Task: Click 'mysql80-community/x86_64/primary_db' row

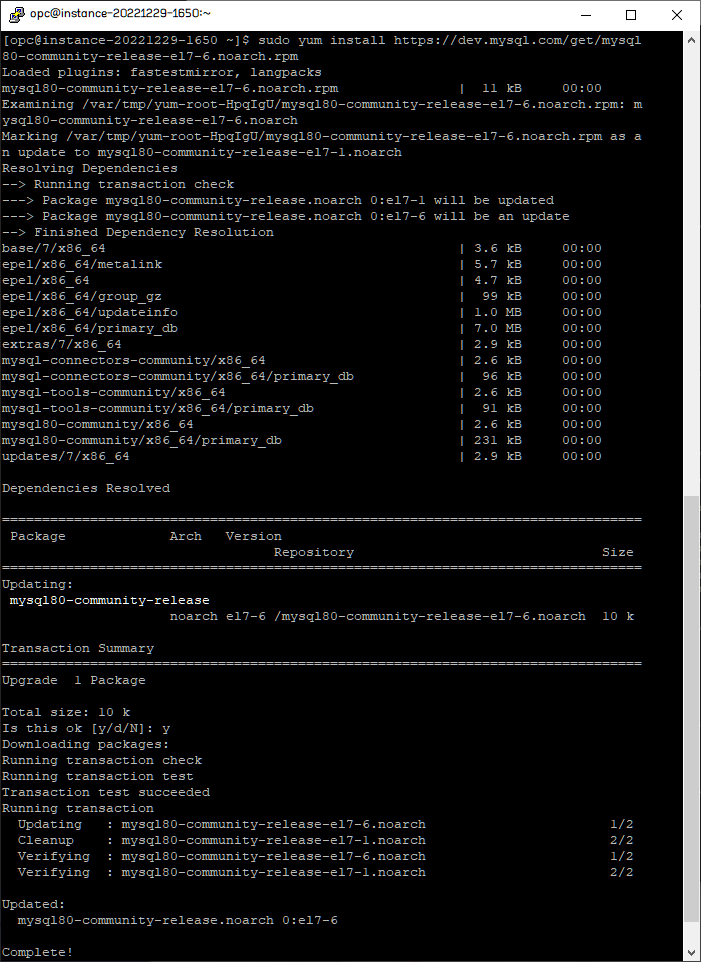Action: tap(302, 440)
